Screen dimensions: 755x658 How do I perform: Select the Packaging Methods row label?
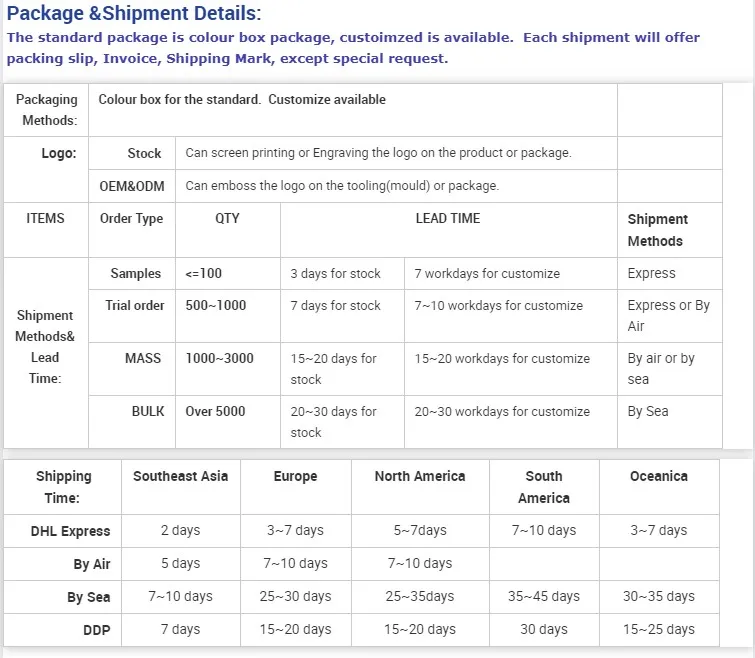[48, 110]
